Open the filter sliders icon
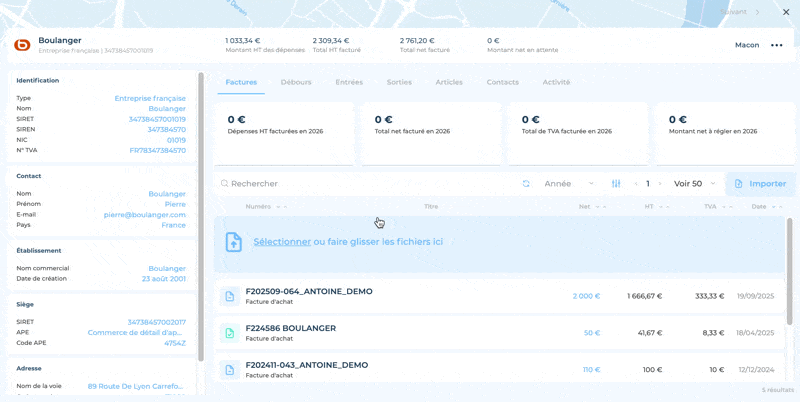Screen dimensions: 800x402 tap(616, 184)
